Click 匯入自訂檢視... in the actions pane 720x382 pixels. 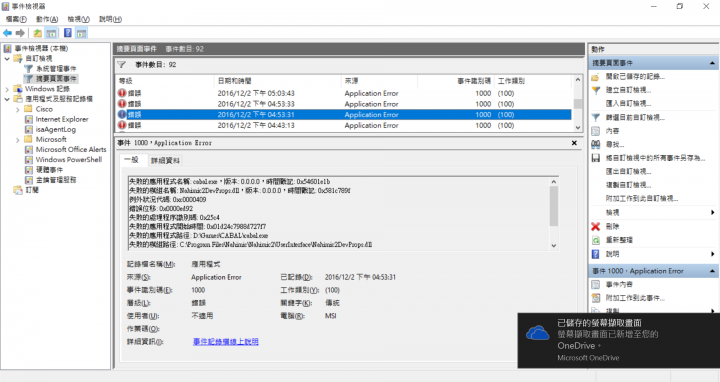click(628, 104)
